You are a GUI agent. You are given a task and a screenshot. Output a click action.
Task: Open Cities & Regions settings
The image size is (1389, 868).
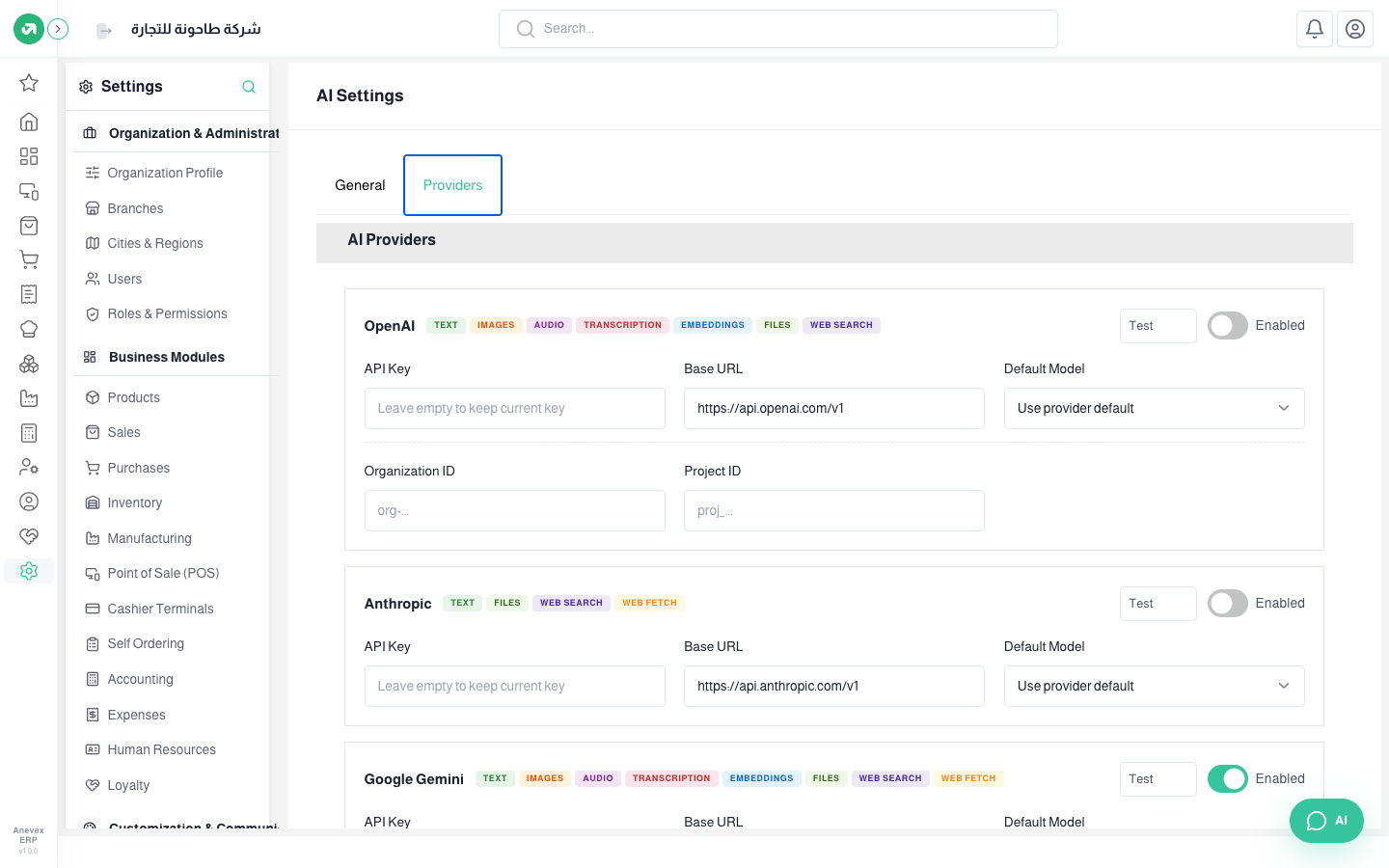(x=155, y=243)
